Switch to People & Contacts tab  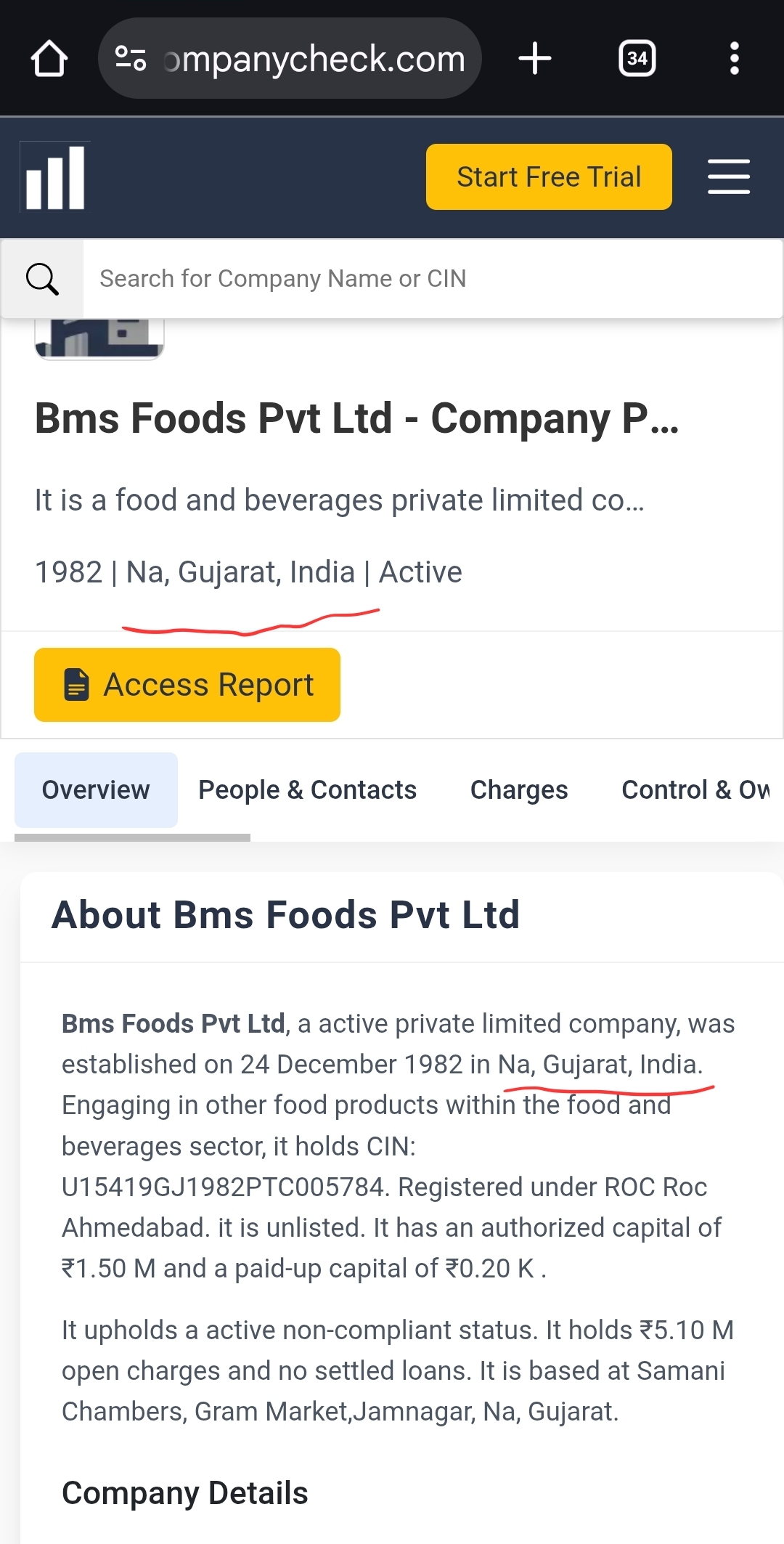point(307,790)
